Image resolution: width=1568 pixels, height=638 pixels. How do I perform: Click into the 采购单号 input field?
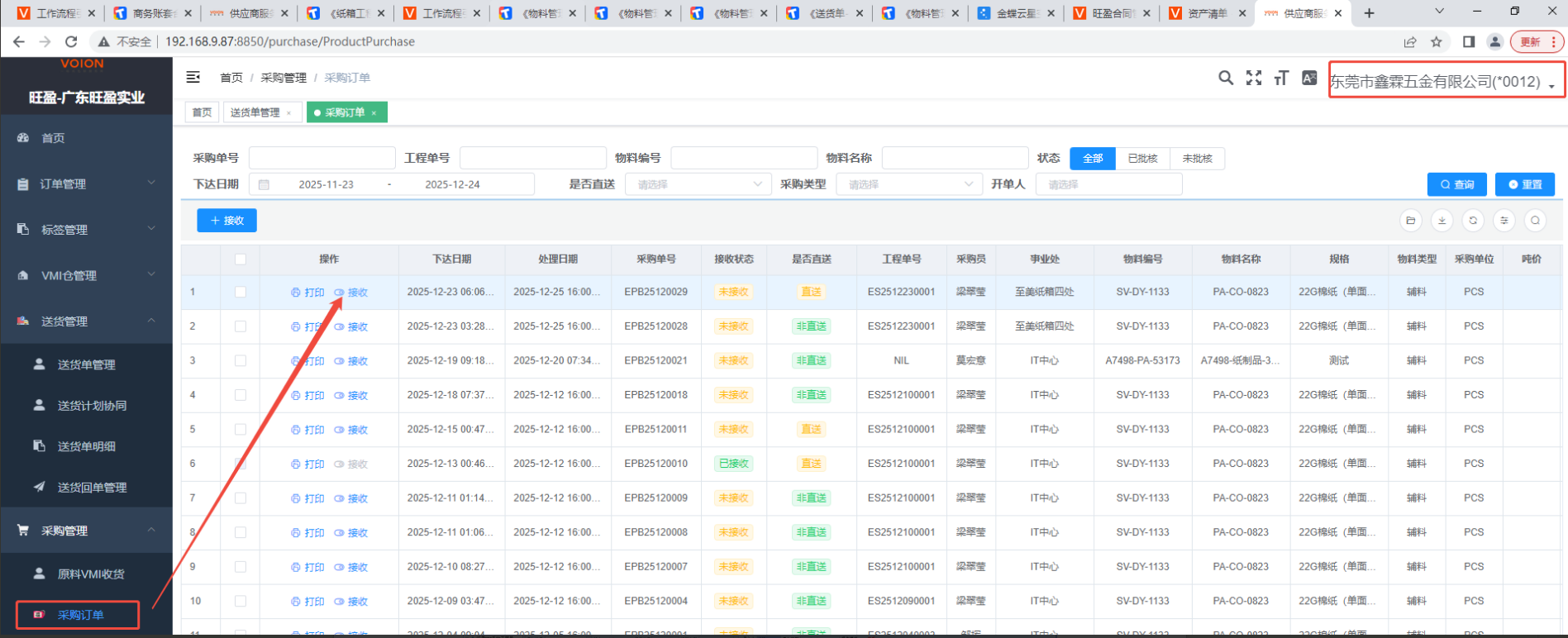[x=322, y=158]
